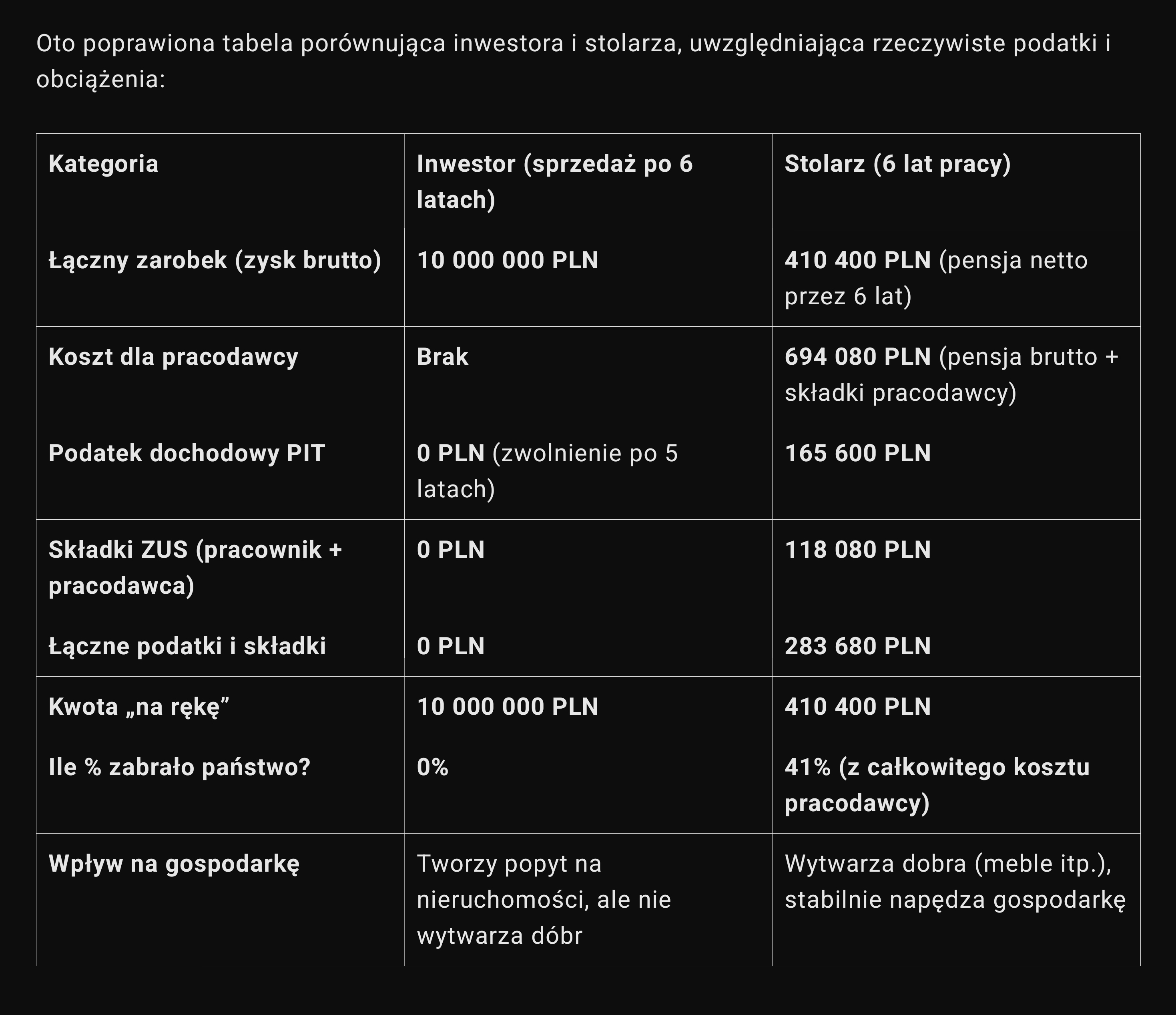The height and width of the screenshot is (1015, 1176).
Task: Select the Łączny zarobek row label
Action: pyautogui.click(x=215, y=261)
